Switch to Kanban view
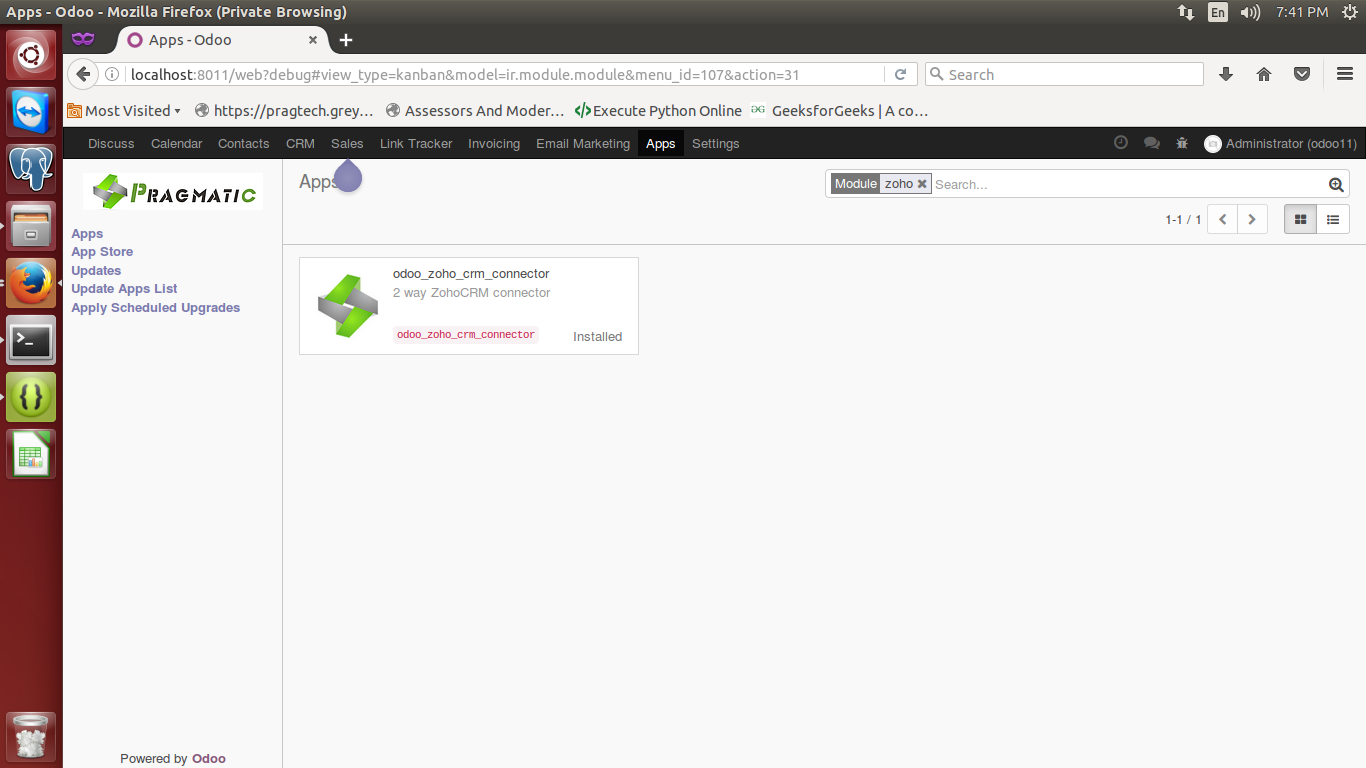Screen dimensions: 1366x768 click(x=1300, y=219)
